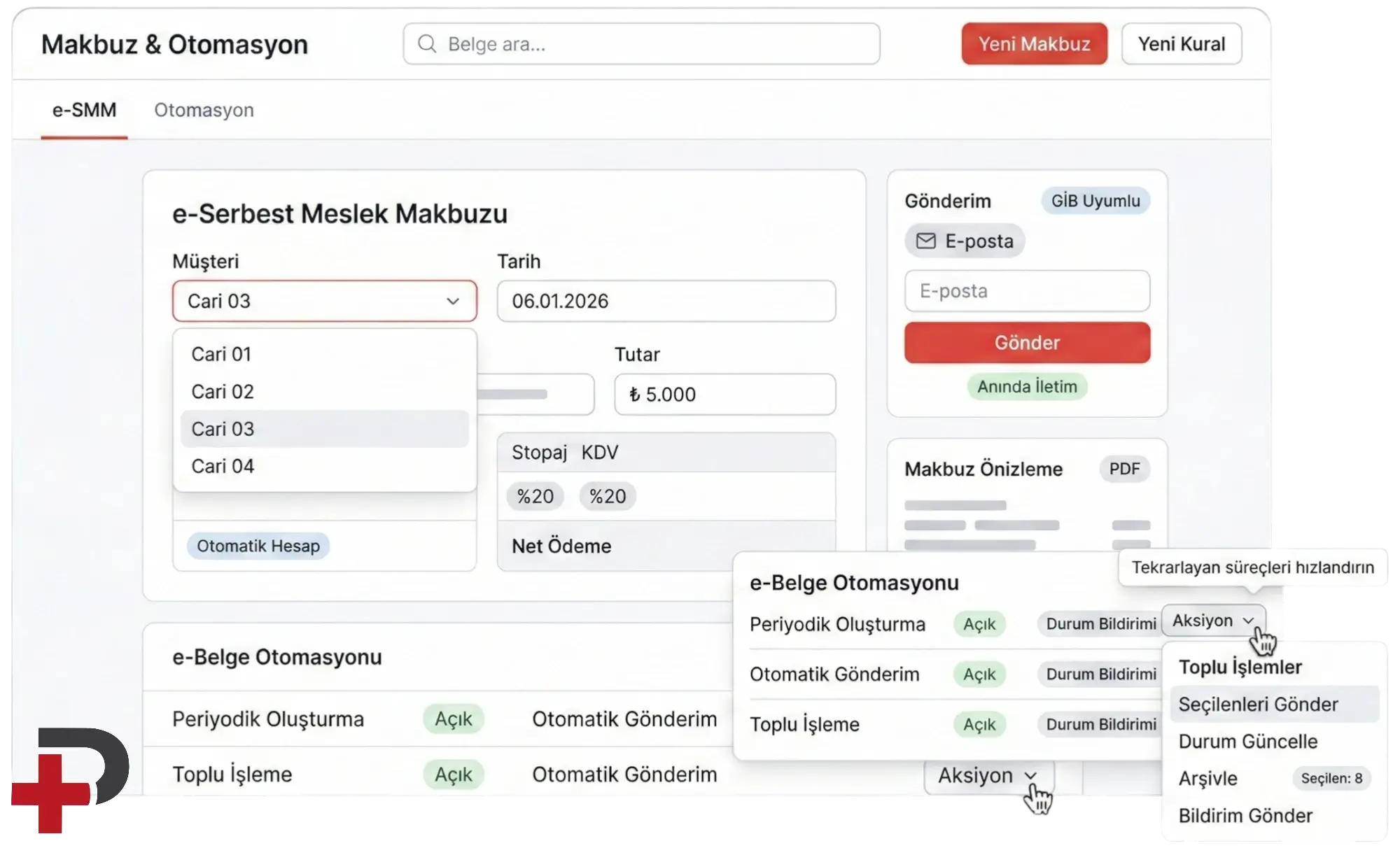This screenshot has height=848, width=1400.
Task: Toggle the Açık status for Toplu İşleme row
Action: (454, 775)
